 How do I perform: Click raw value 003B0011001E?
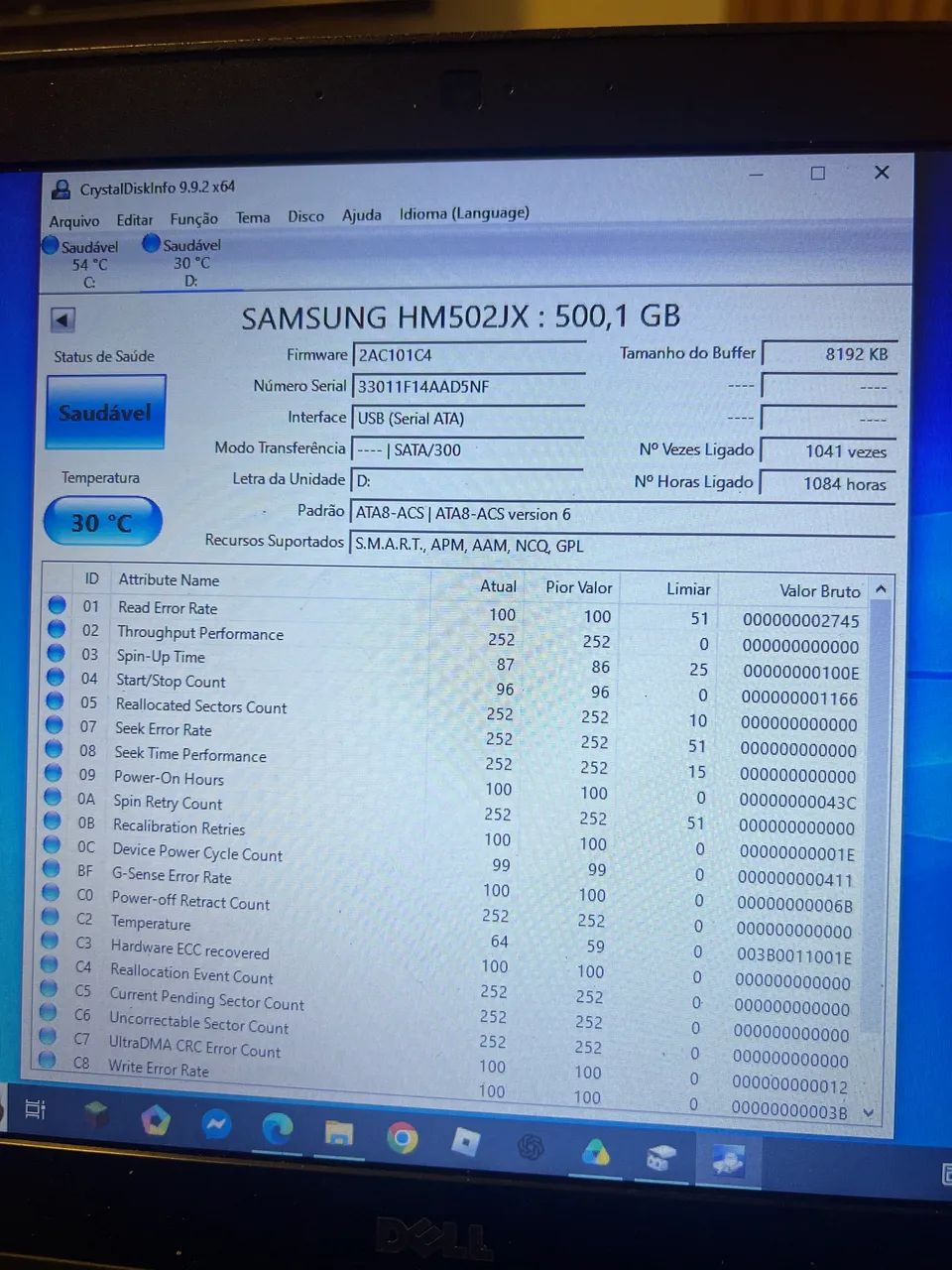[793, 957]
